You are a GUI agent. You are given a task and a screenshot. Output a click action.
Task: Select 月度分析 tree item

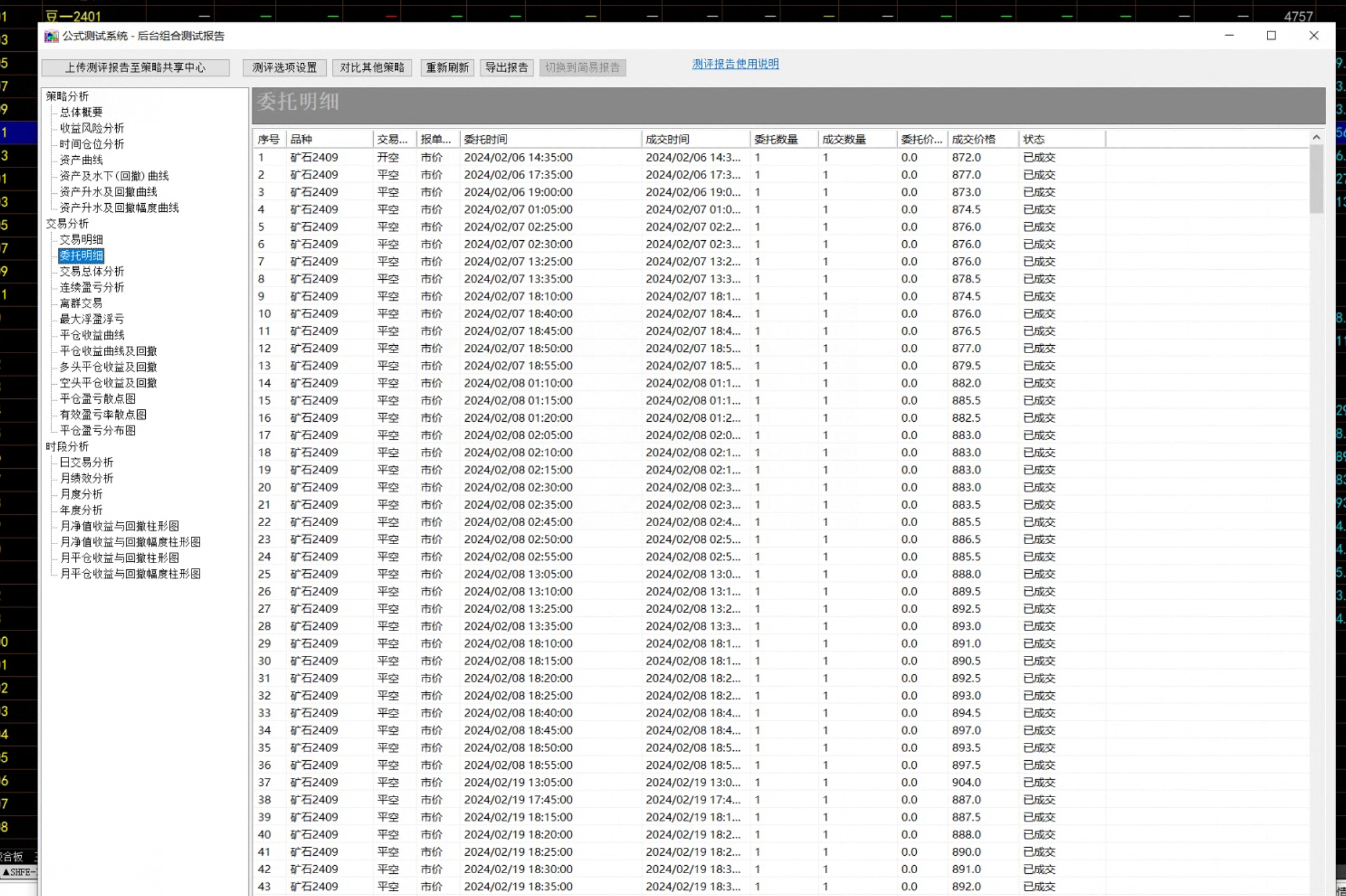(81, 495)
